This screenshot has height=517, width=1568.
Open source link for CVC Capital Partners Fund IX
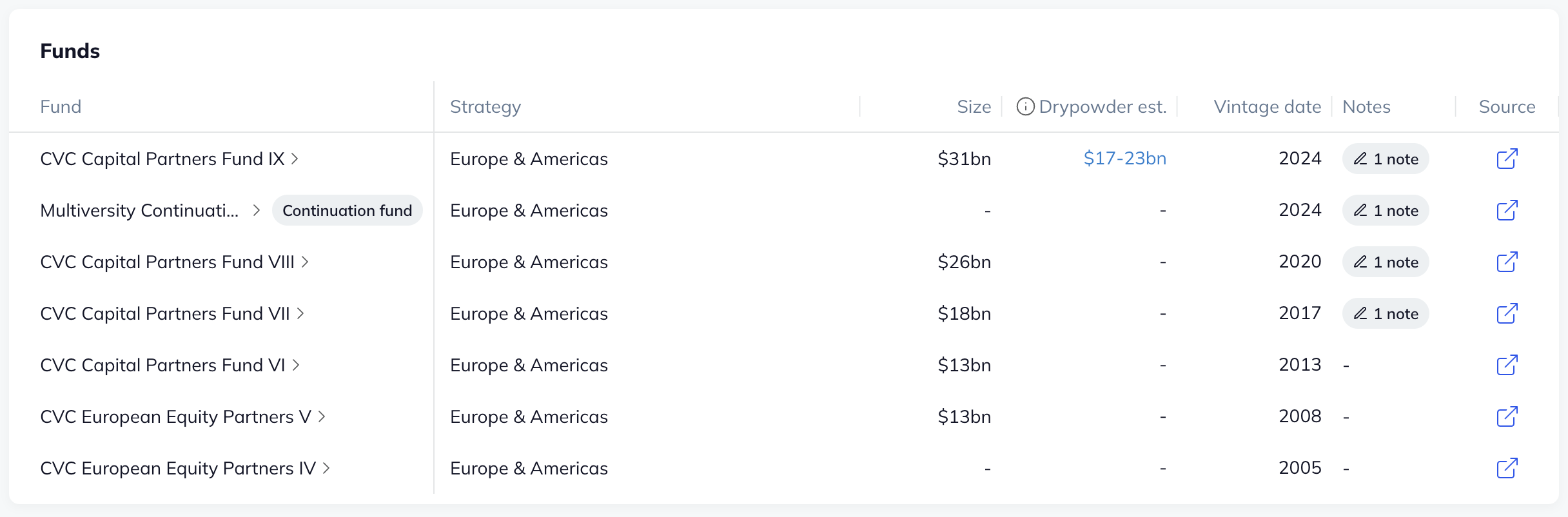[1507, 159]
